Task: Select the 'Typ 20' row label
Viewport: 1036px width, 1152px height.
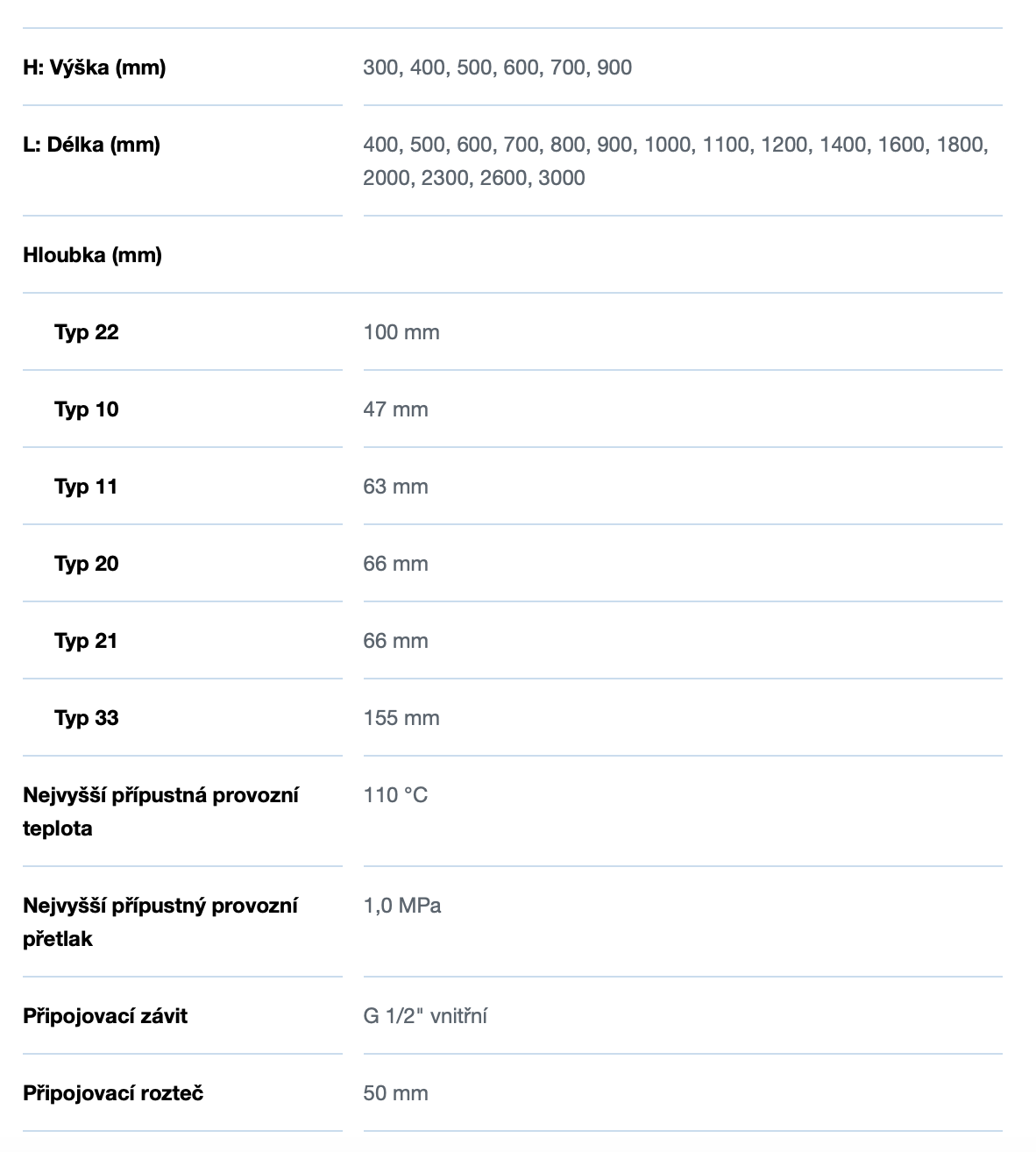Action: pos(86,564)
